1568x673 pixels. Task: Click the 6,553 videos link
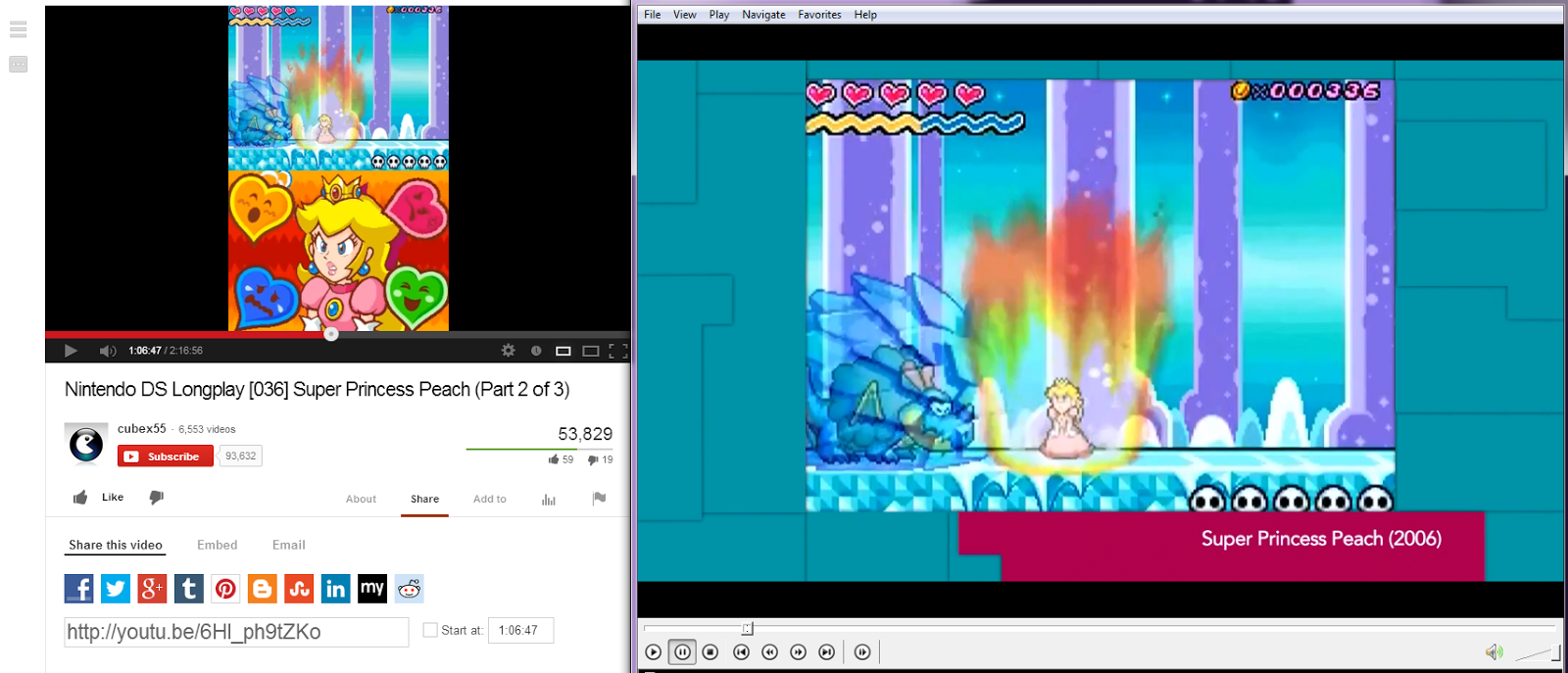207,429
